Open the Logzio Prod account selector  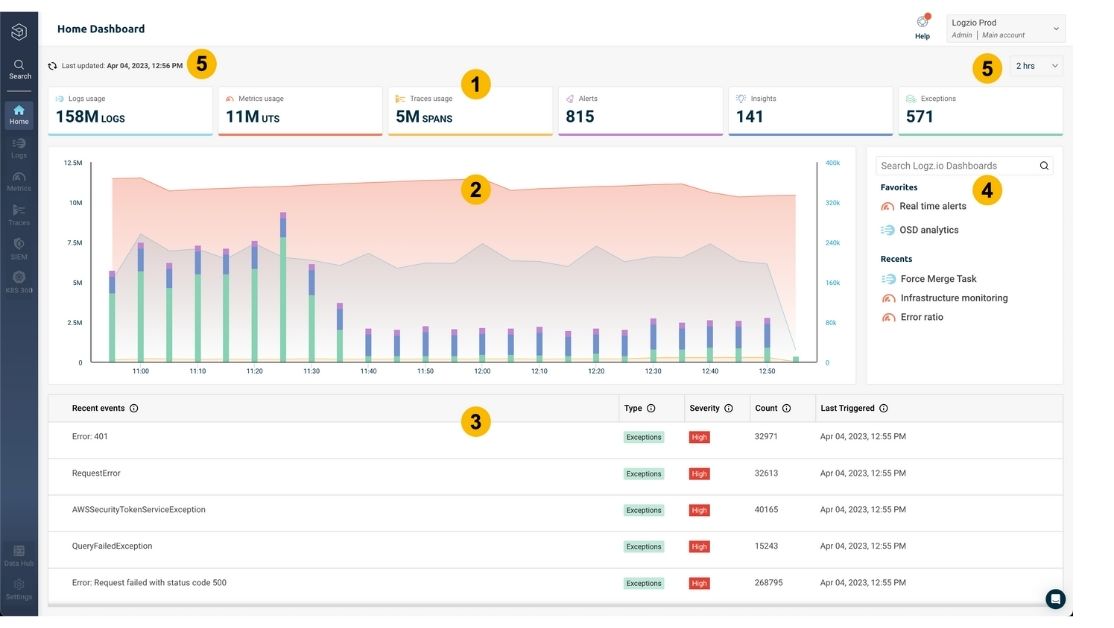[x=1002, y=26]
